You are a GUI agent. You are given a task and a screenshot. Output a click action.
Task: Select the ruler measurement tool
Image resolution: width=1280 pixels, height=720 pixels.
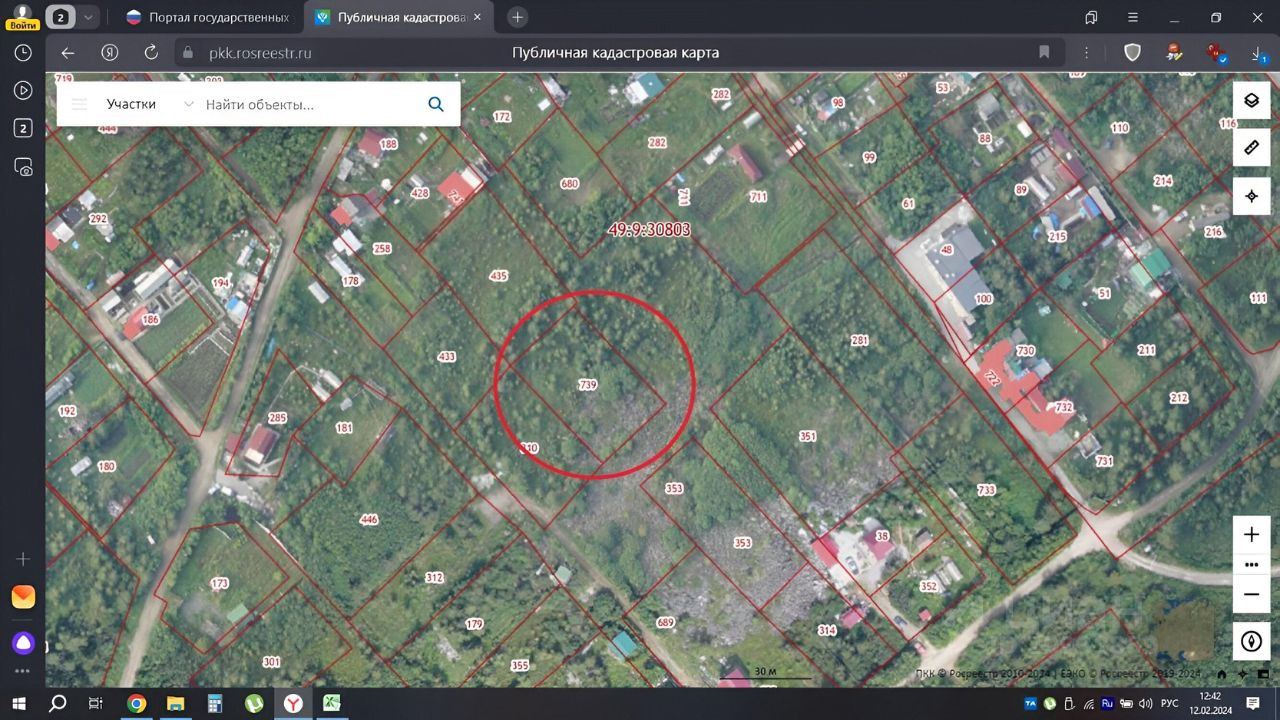tap(1251, 148)
